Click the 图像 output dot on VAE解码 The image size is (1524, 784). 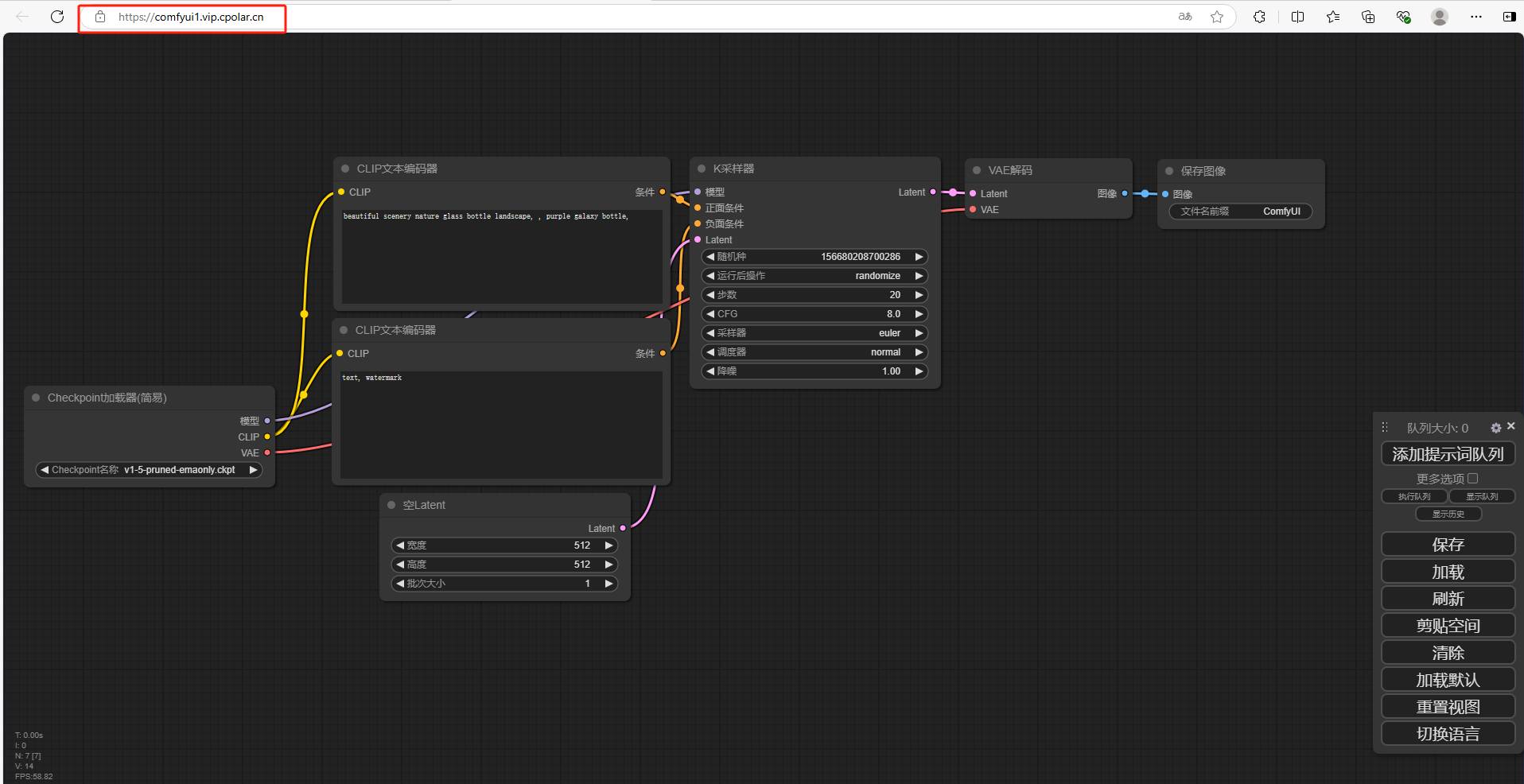(1125, 193)
